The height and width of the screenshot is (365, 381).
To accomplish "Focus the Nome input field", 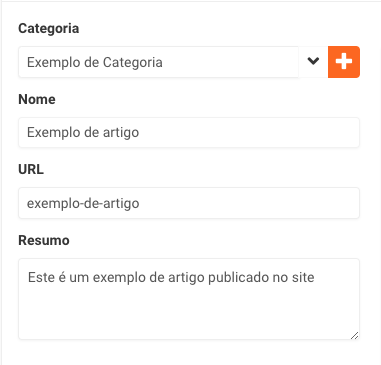I will [189, 132].
